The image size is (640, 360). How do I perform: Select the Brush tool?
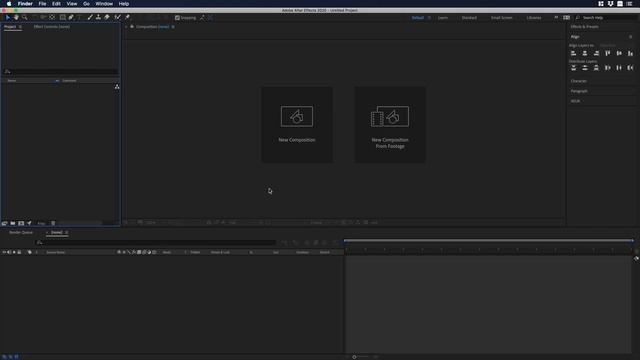tap(90, 18)
